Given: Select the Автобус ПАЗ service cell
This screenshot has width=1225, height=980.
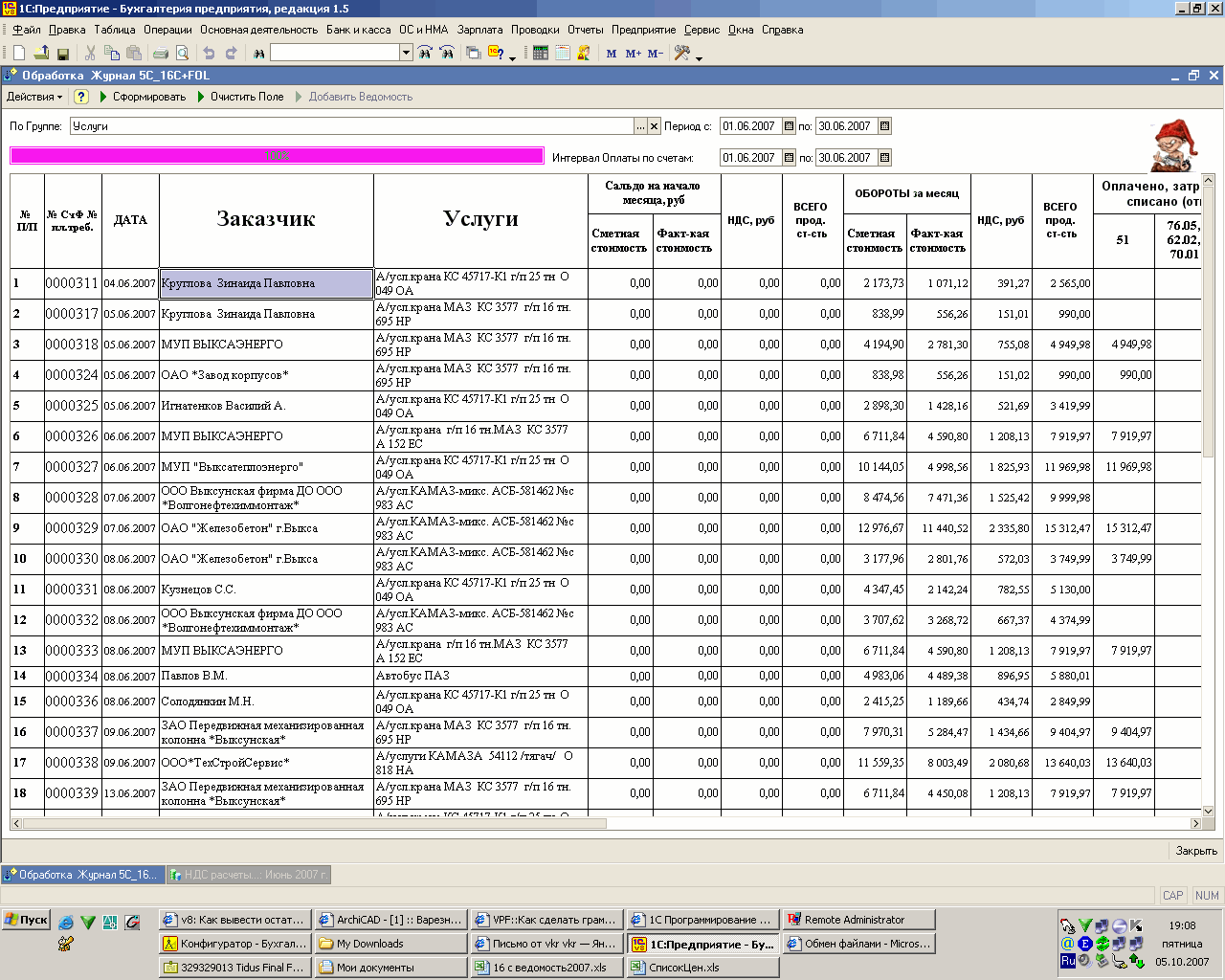Looking at the screenshot, I should [x=480, y=676].
